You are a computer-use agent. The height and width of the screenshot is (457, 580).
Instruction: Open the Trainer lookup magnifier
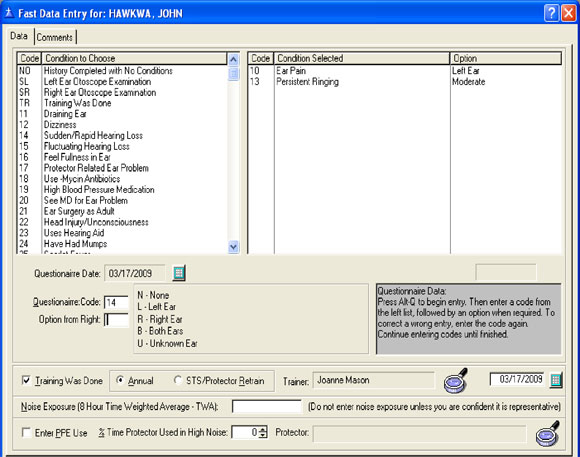click(456, 380)
